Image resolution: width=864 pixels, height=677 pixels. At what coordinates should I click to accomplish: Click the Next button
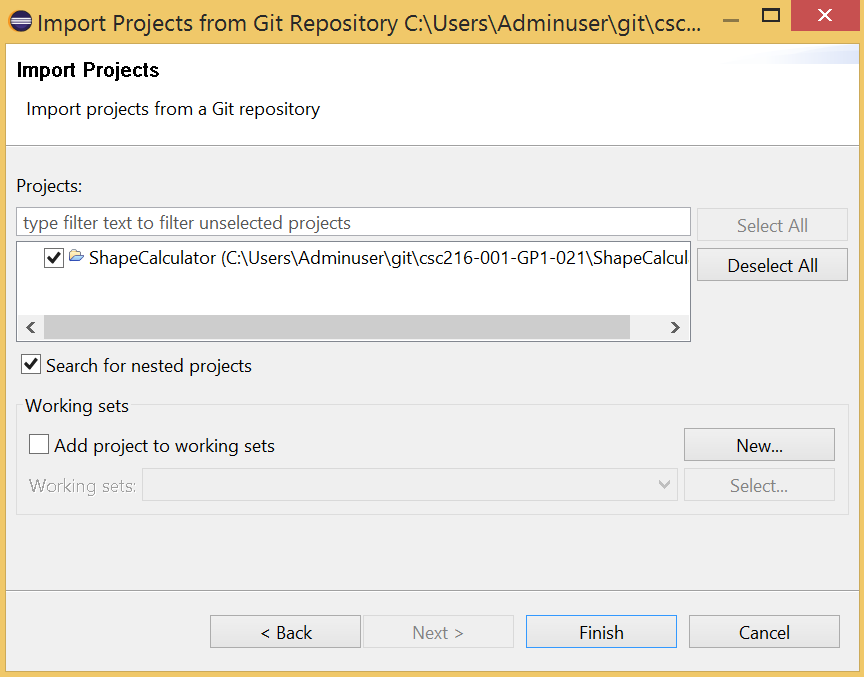[438, 632]
